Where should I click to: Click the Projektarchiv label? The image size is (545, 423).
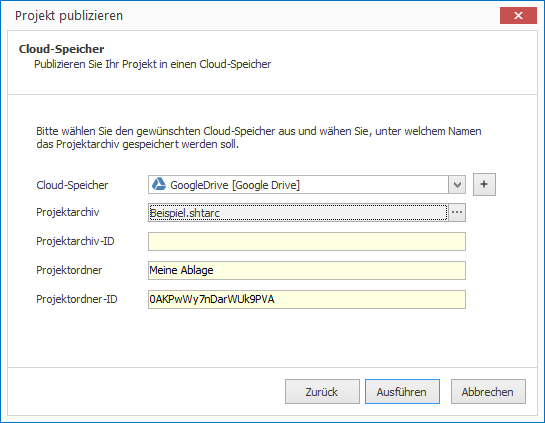[68, 212]
